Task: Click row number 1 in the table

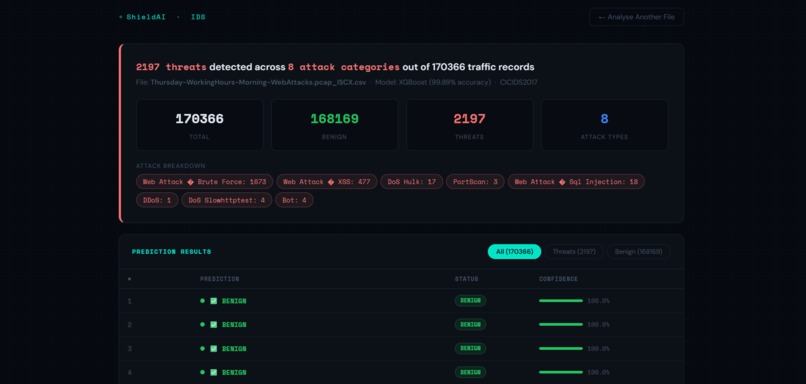Action: click(130, 301)
